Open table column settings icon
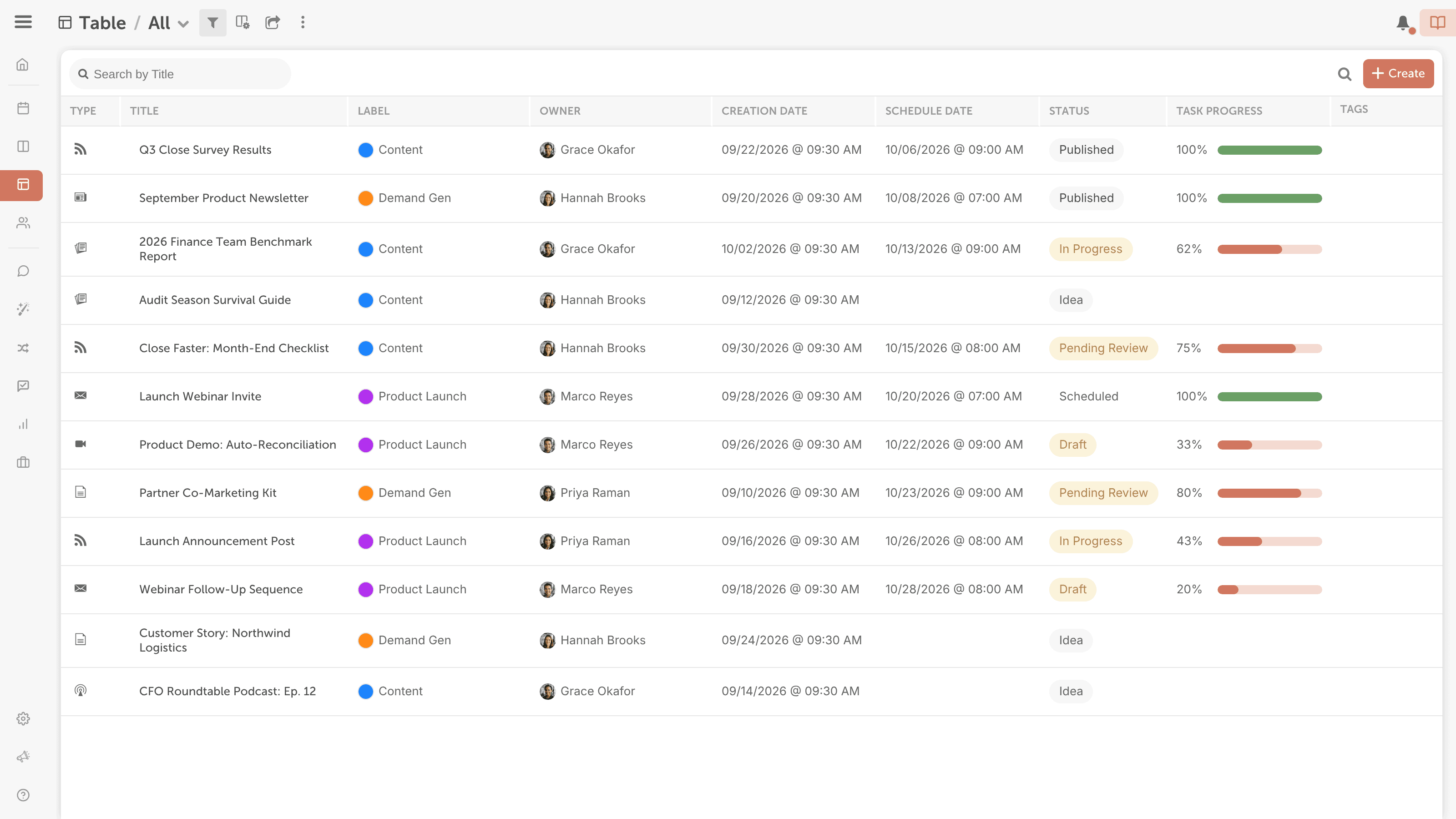Viewport: 1456px width, 819px height. [x=243, y=23]
